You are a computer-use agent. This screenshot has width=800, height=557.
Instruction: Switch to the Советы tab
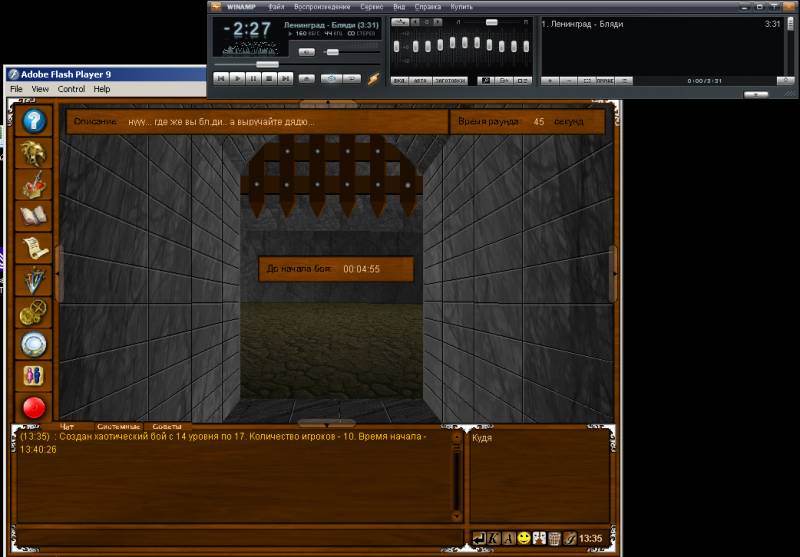167,426
